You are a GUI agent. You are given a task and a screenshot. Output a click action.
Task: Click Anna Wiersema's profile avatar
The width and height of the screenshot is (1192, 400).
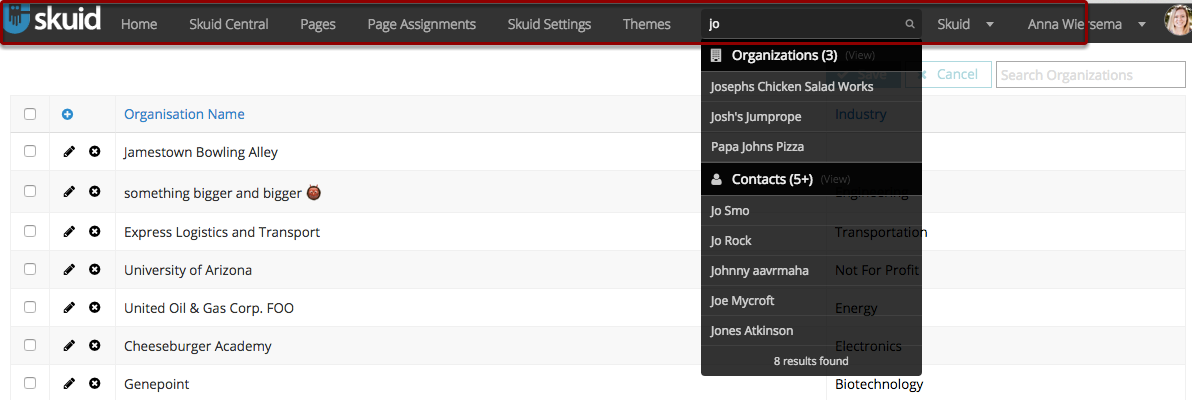coord(1177,22)
